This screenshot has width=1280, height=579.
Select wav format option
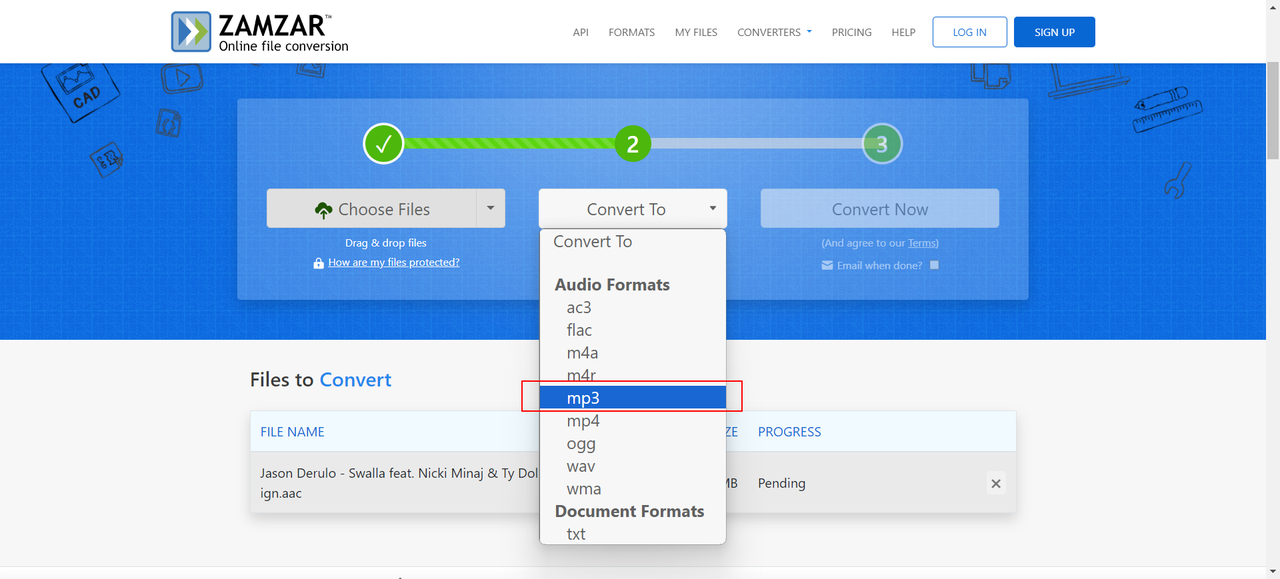coord(633,466)
